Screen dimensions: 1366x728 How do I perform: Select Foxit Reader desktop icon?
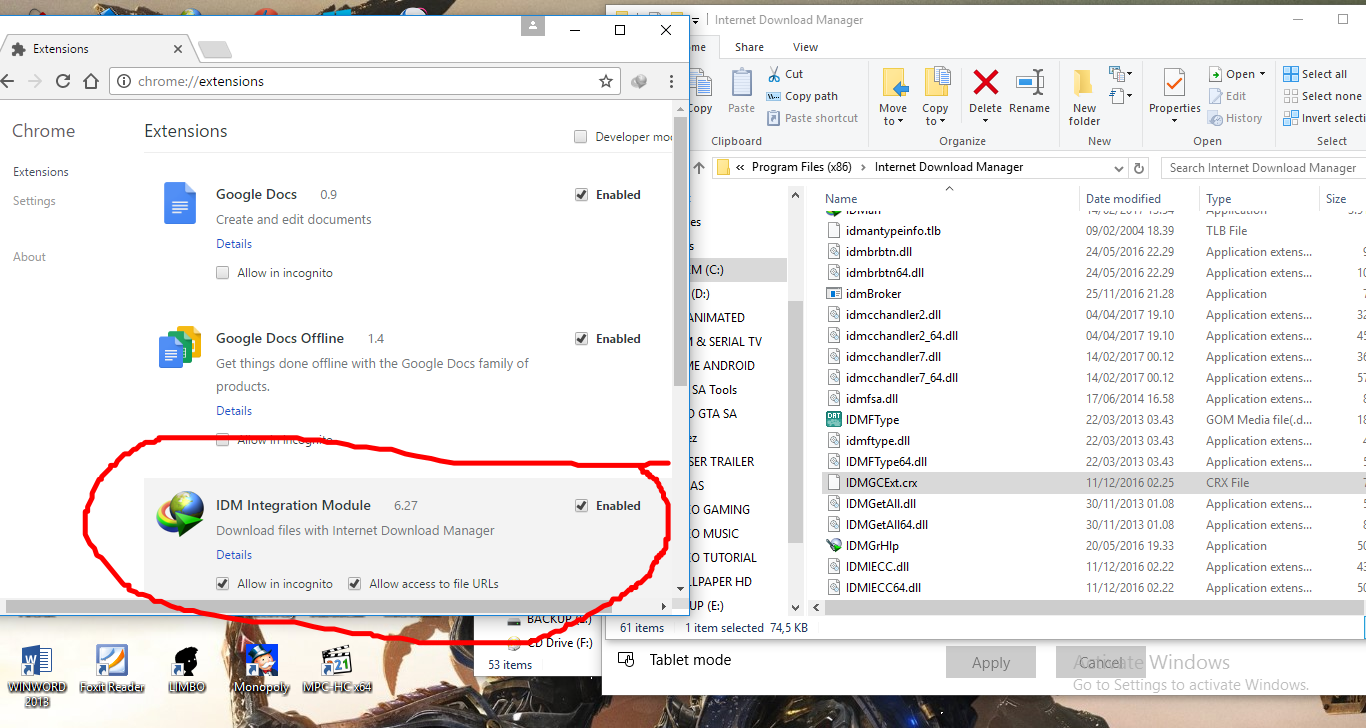pos(112,668)
